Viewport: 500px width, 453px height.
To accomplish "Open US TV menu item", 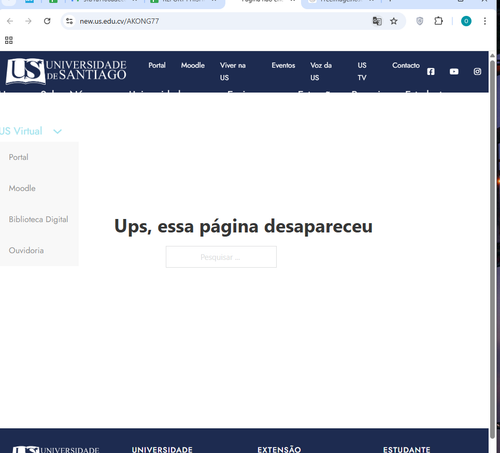I will pyautogui.click(x=362, y=71).
